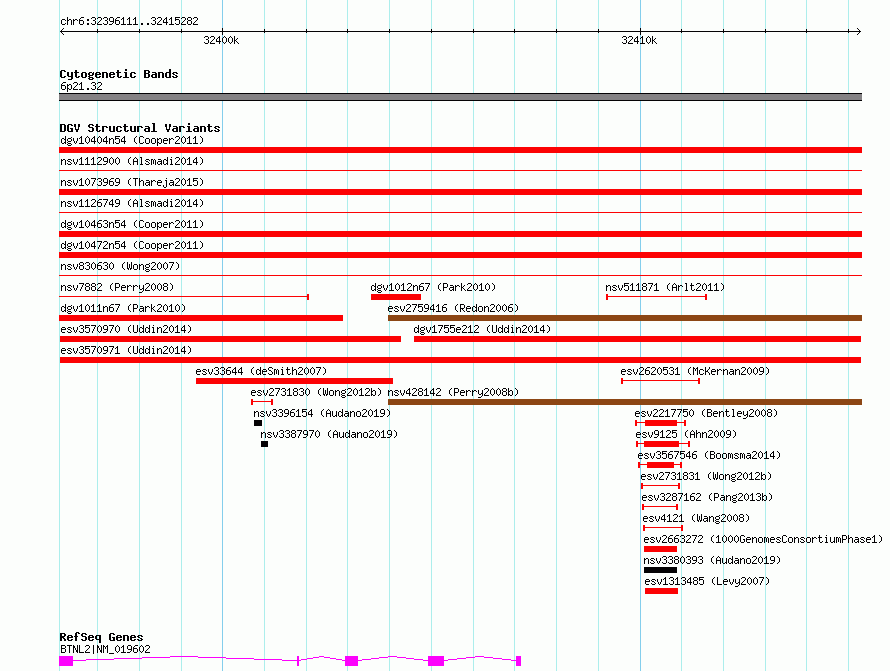This screenshot has width=890, height=671.
Task: Select the BTNL2|NM_019602 gene label
Action: [x=105, y=649]
